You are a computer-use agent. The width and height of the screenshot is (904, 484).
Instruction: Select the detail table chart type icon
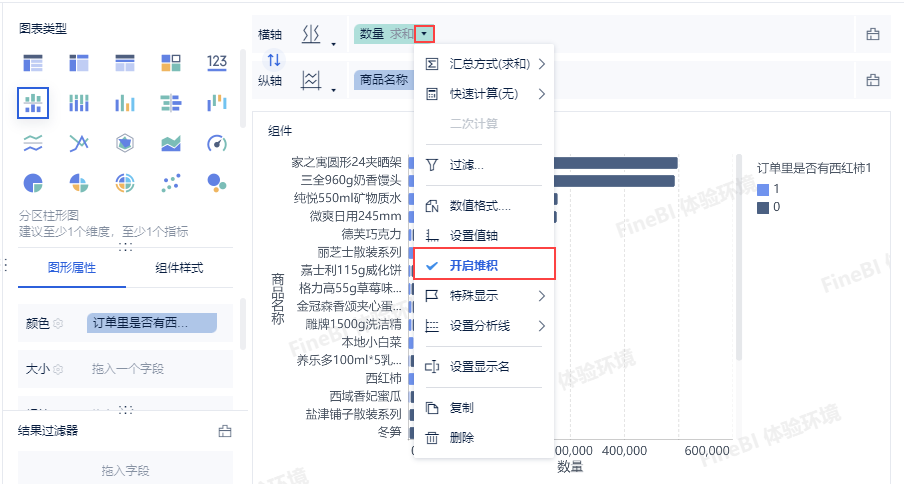[x=125, y=62]
